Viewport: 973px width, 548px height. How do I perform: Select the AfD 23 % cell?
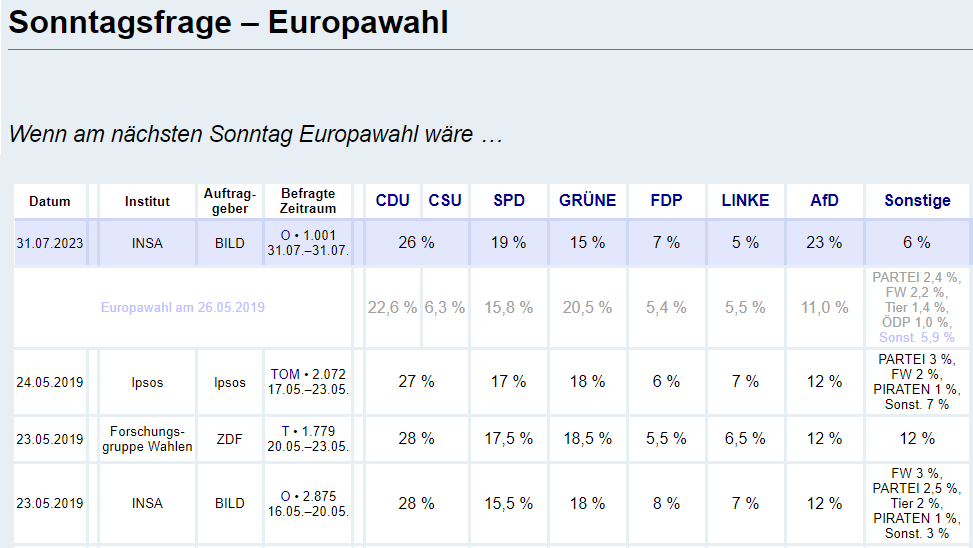click(x=824, y=242)
